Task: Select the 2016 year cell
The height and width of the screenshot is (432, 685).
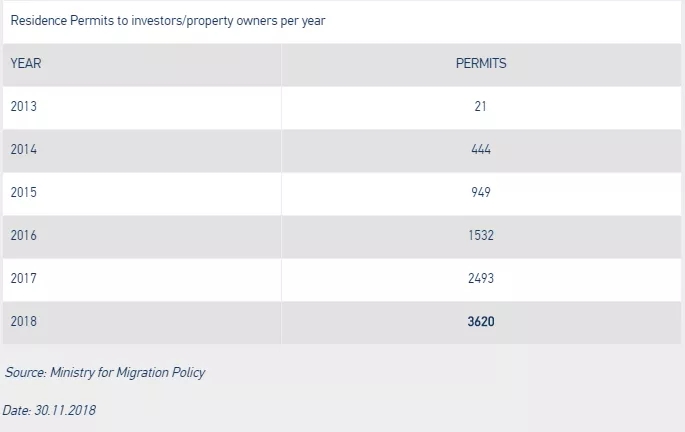Action: pos(24,235)
